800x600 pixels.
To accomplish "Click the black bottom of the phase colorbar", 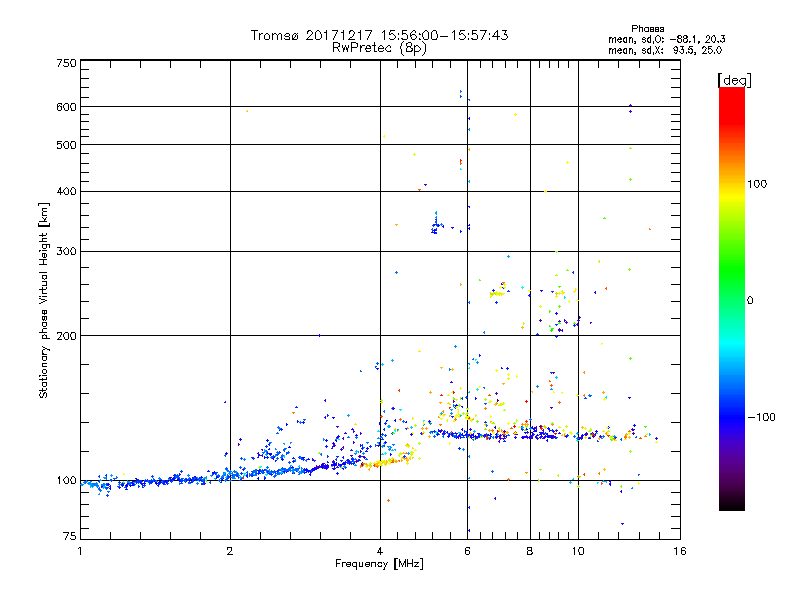I will tap(732, 503).
